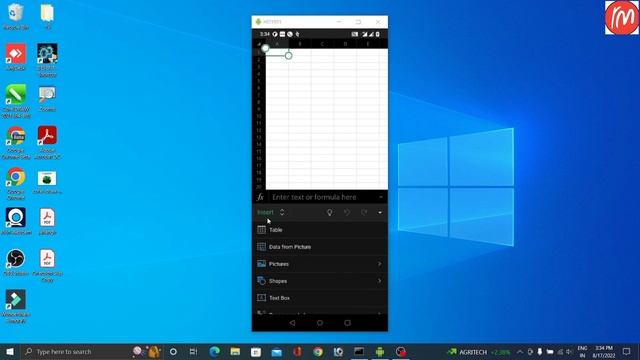
Task: Collapse the ribbon with the down arrow
Action: pyautogui.click(x=380, y=213)
